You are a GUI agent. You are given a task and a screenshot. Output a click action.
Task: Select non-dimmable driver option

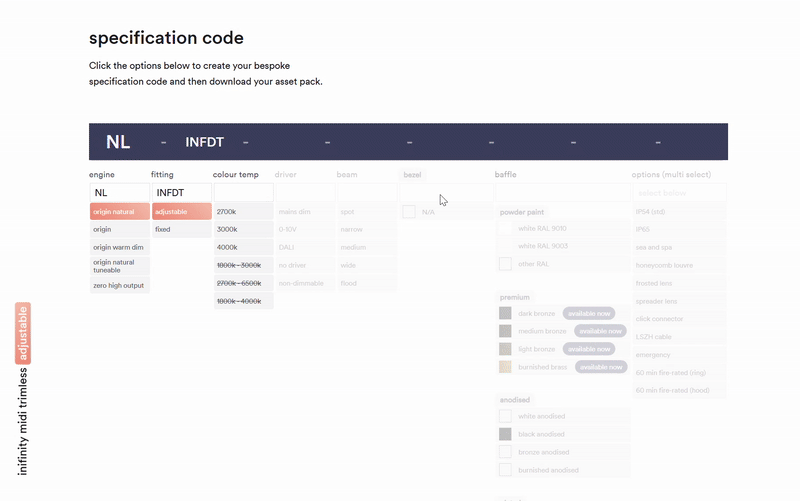305,283
